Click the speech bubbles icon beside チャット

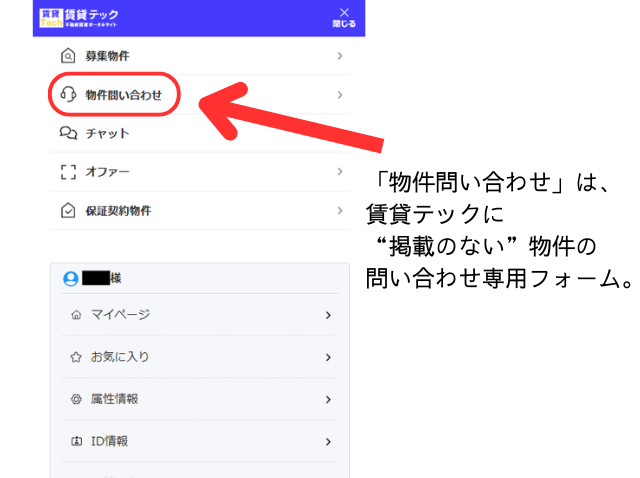[68, 133]
